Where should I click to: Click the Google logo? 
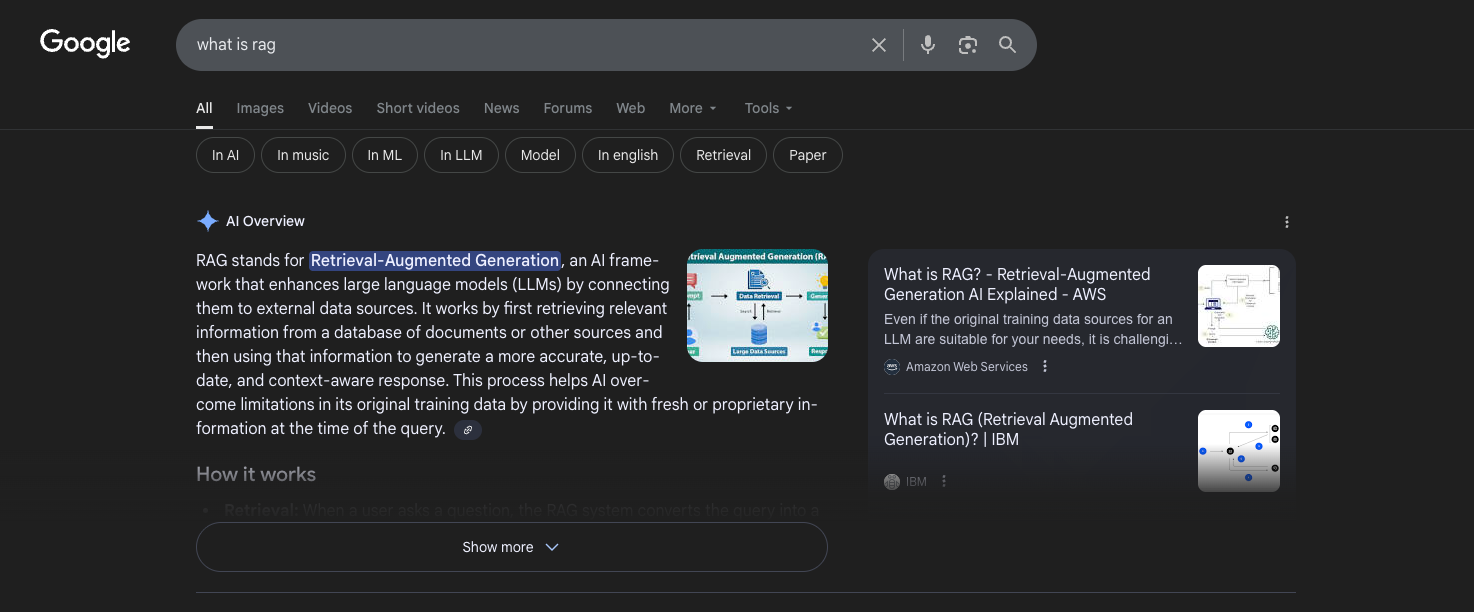pos(85,43)
